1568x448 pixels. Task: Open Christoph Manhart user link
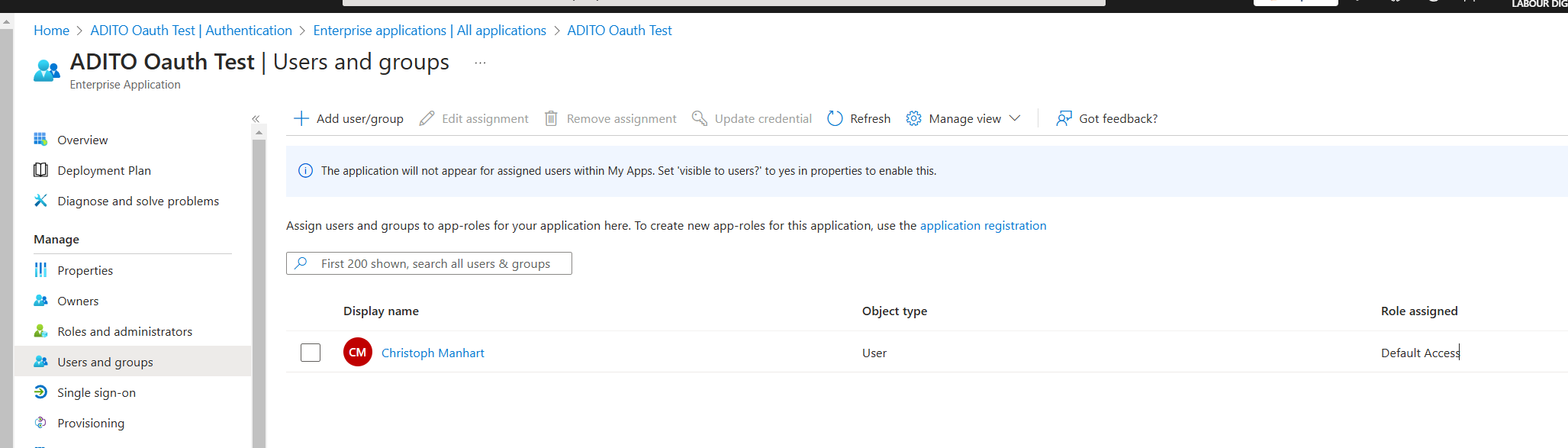pos(433,353)
